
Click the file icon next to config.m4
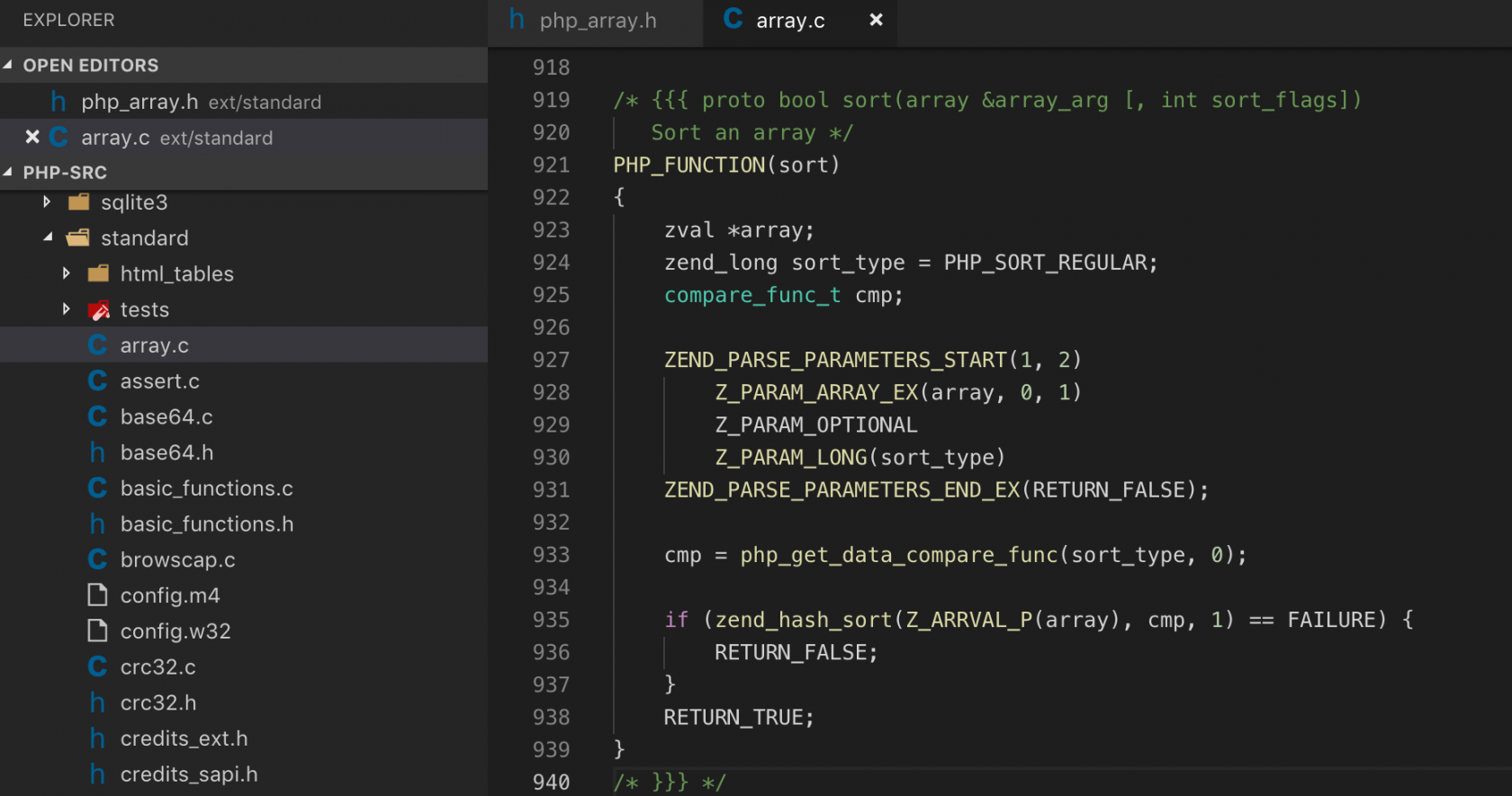[x=97, y=595]
